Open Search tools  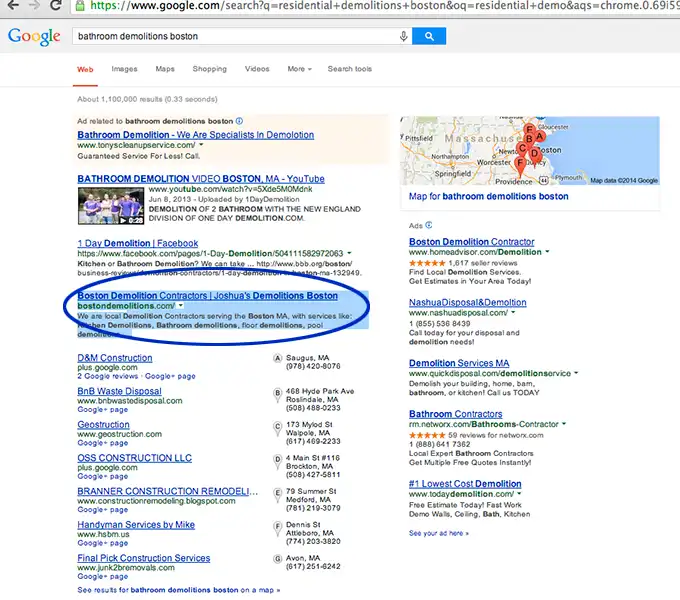(350, 69)
